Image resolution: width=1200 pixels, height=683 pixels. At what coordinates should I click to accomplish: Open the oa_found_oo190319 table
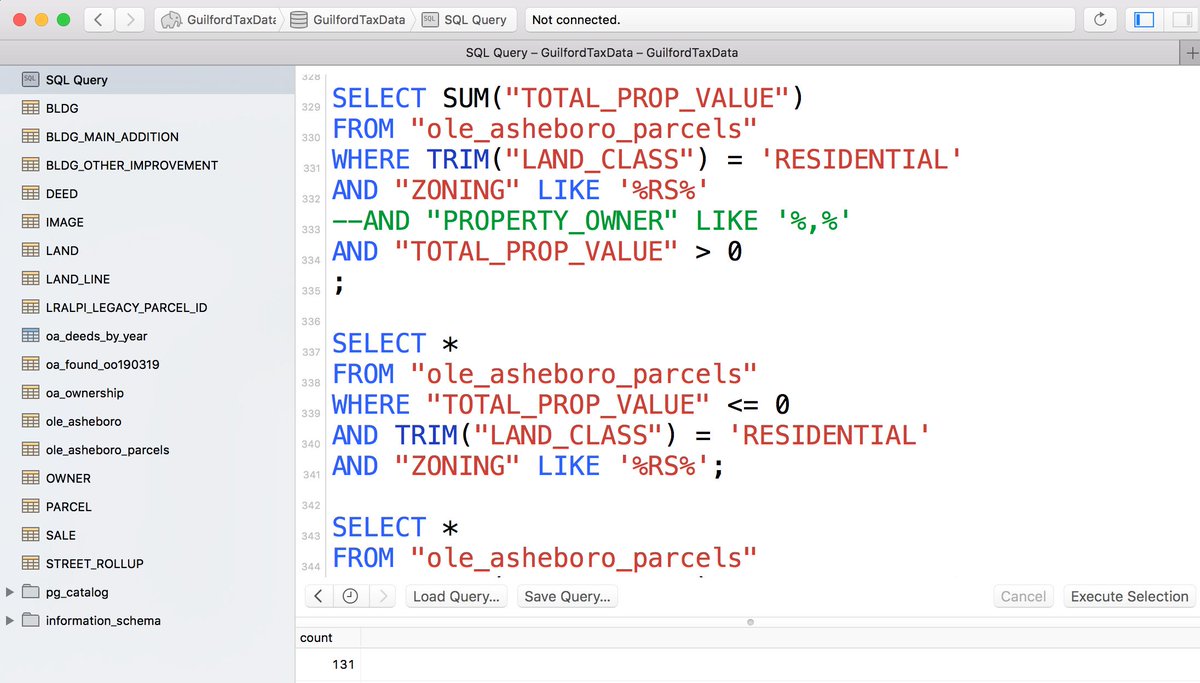pyautogui.click(x=147, y=364)
